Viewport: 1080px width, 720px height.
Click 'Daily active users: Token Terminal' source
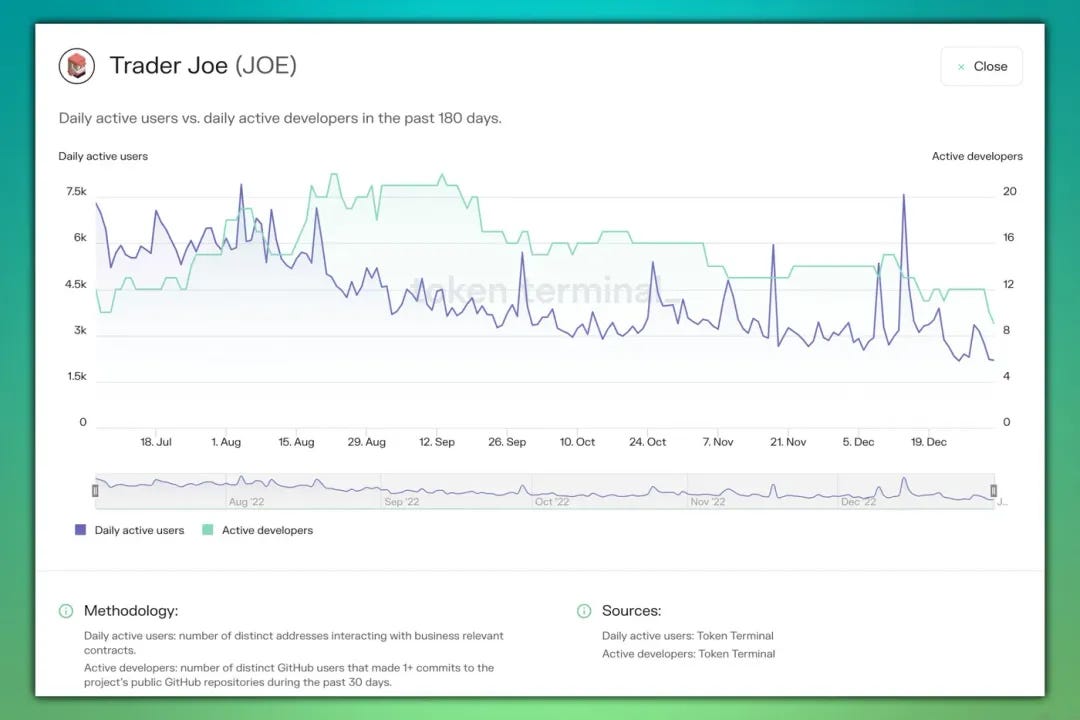(x=687, y=636)
